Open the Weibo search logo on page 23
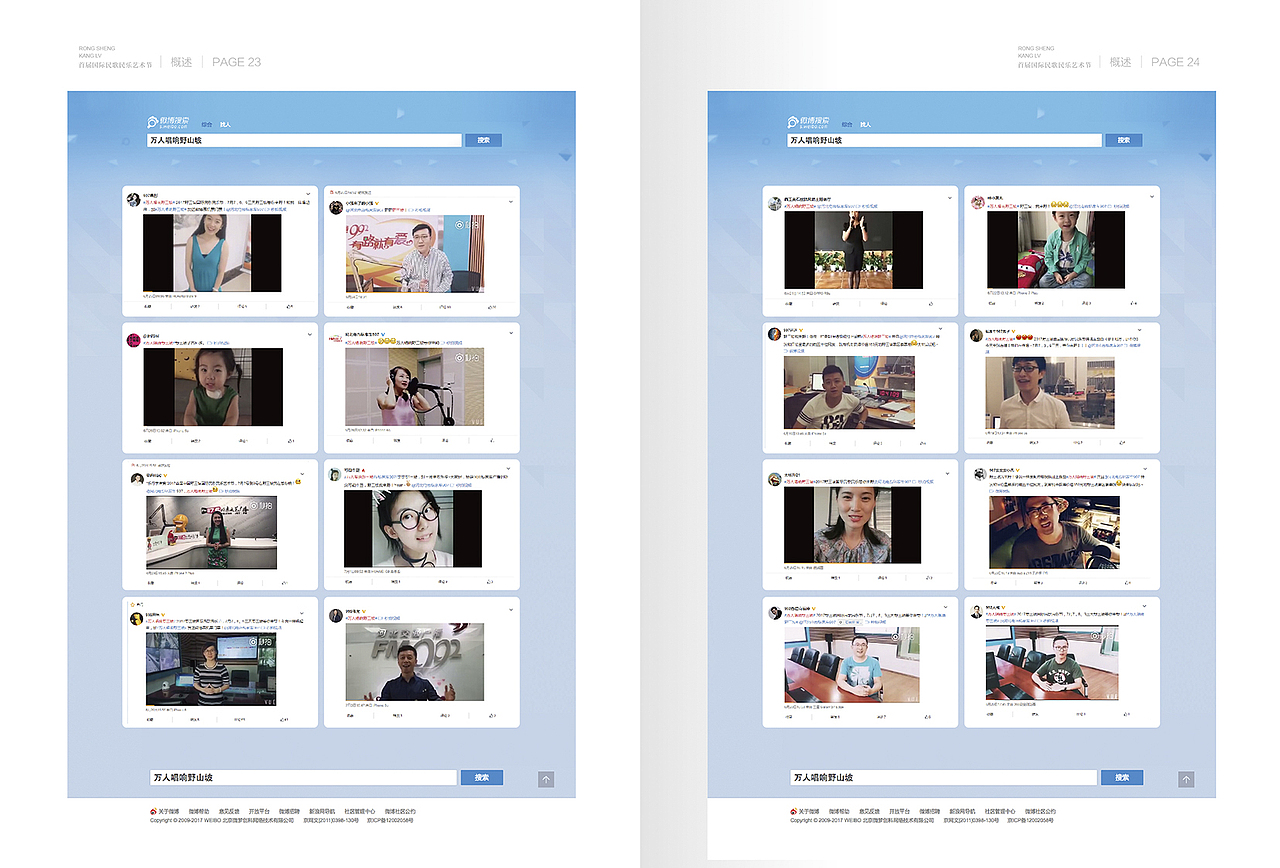 click(166, 122)
